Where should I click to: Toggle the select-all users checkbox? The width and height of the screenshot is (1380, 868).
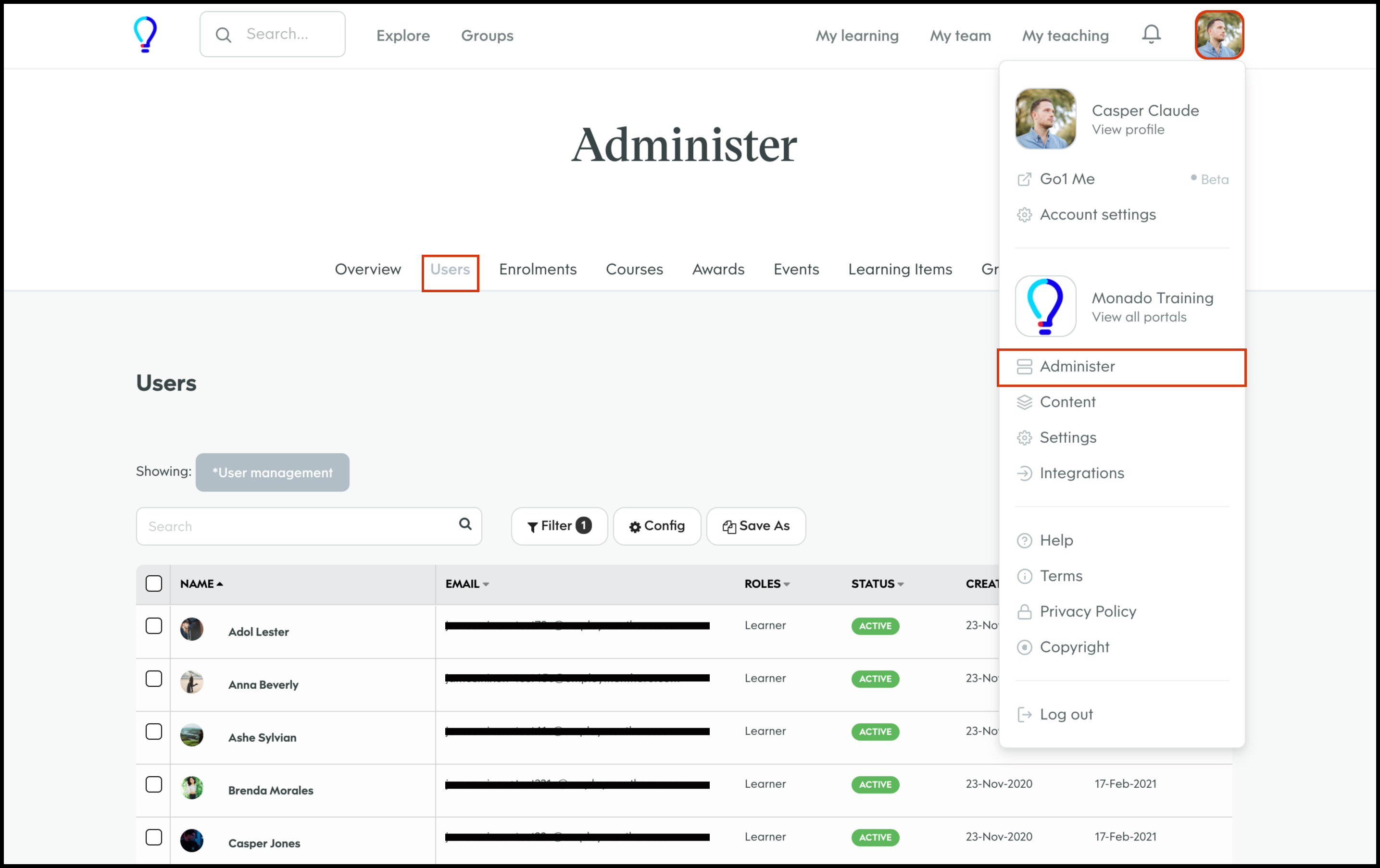[x=153, y=584]
